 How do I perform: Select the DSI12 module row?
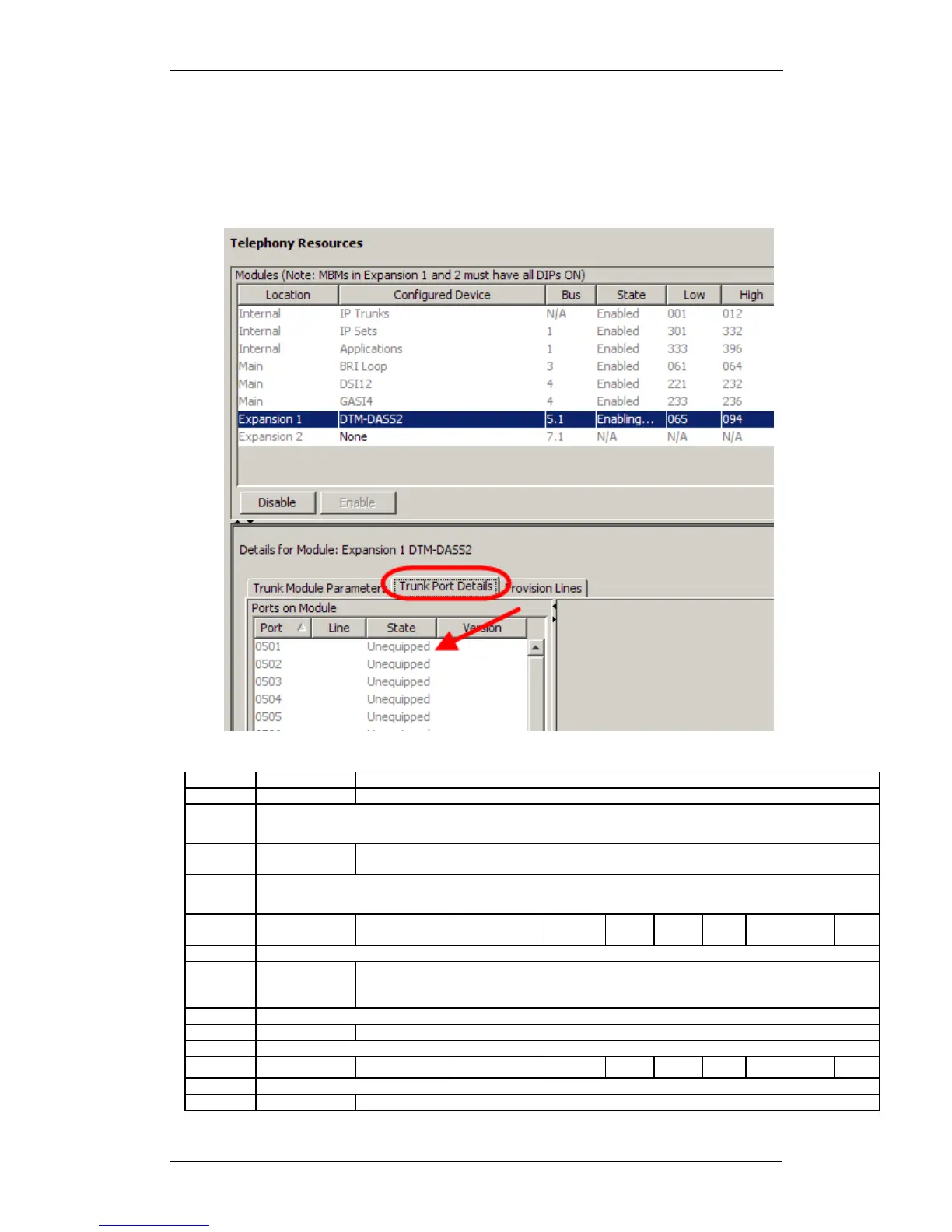tap(506, 384)
